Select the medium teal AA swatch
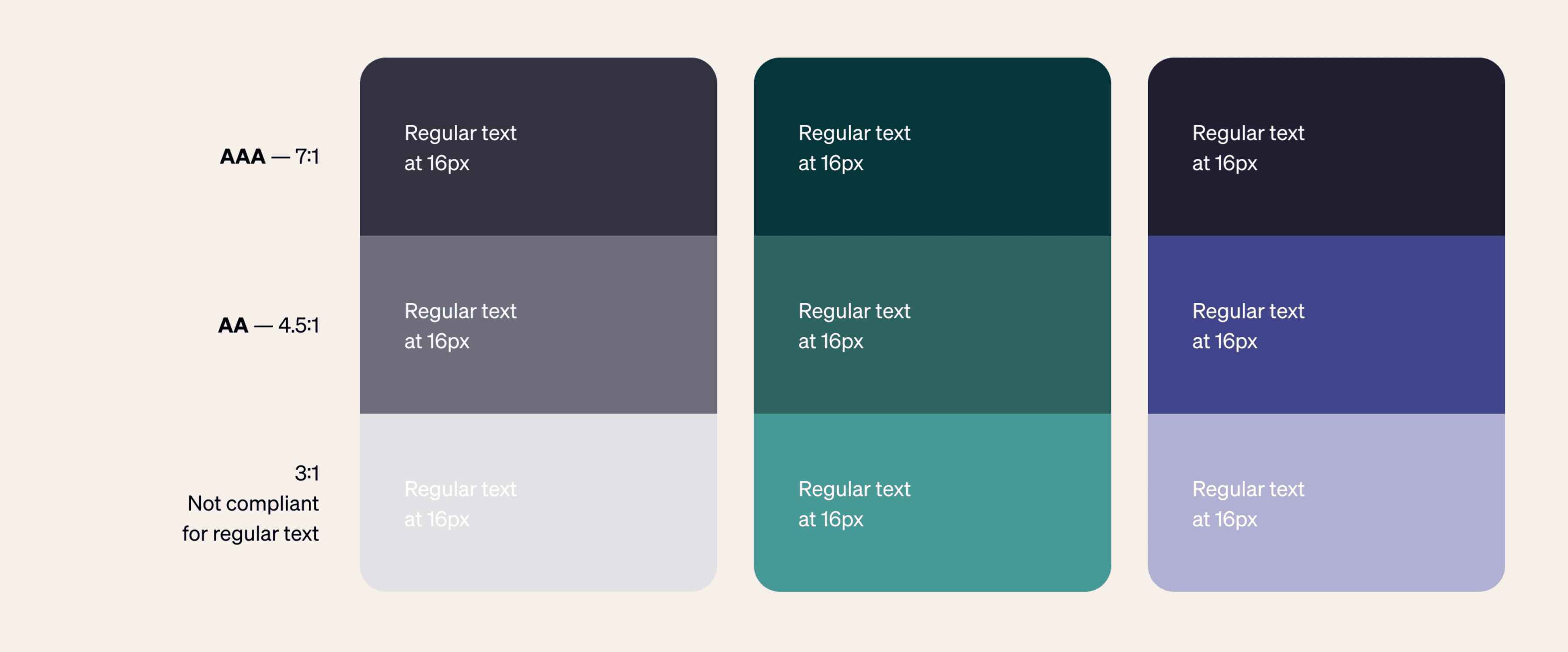The image size is (1568, 652). (x=932, y=325)
